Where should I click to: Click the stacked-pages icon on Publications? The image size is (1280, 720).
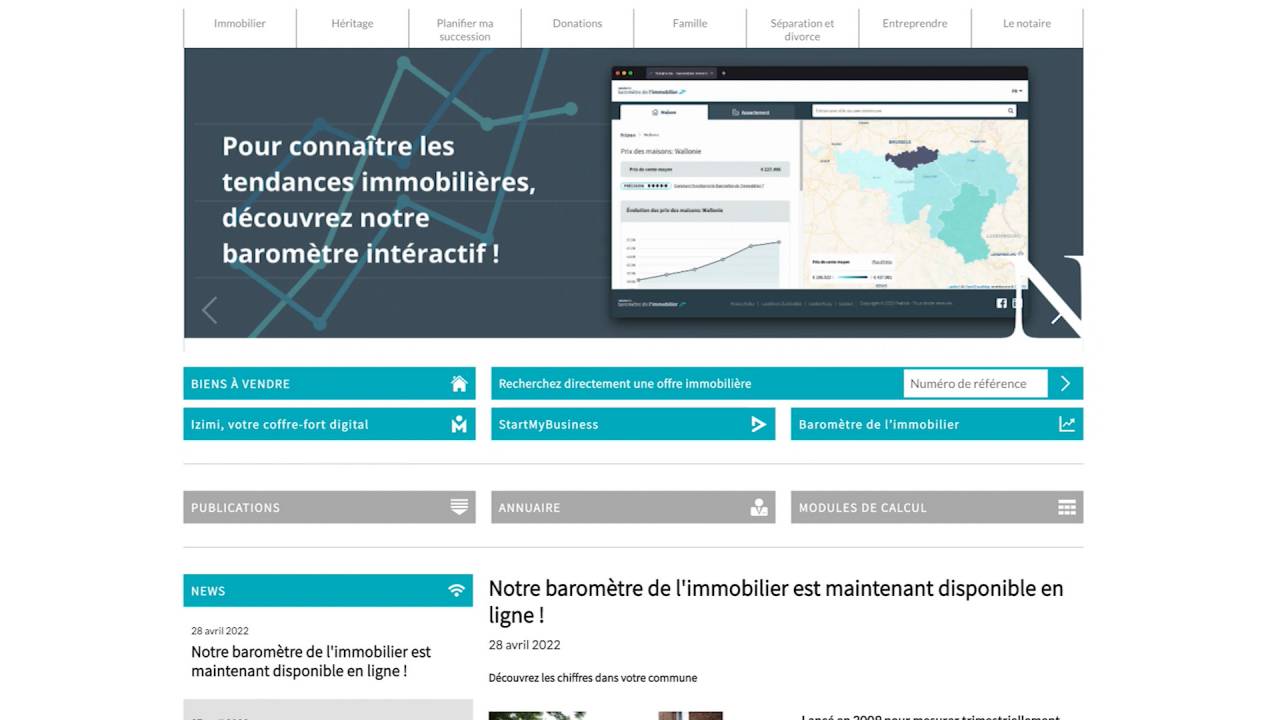pyautogui.click(x=457, y=507)
